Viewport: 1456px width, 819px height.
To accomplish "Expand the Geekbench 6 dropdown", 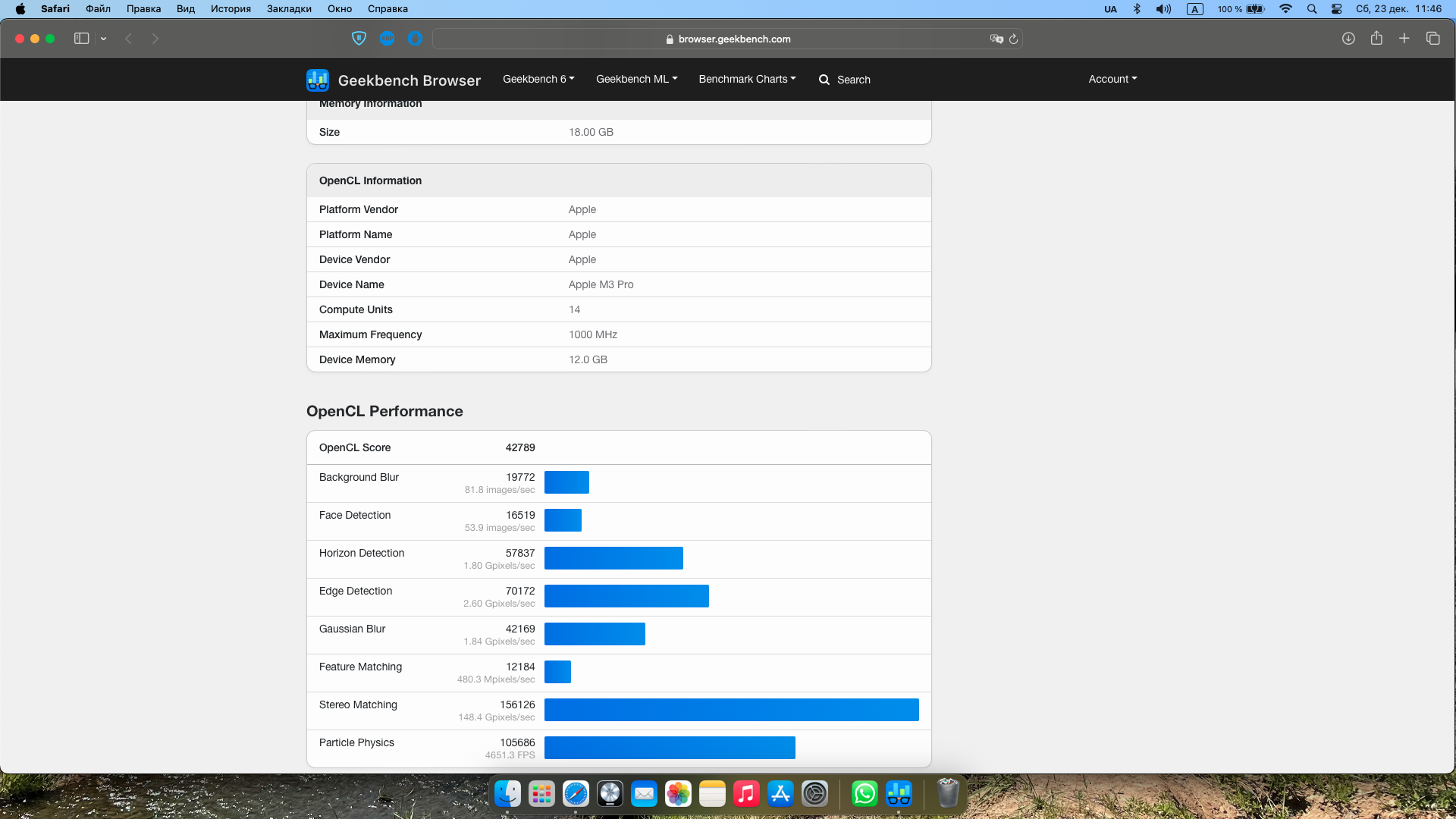I will [x=538, y=79].
